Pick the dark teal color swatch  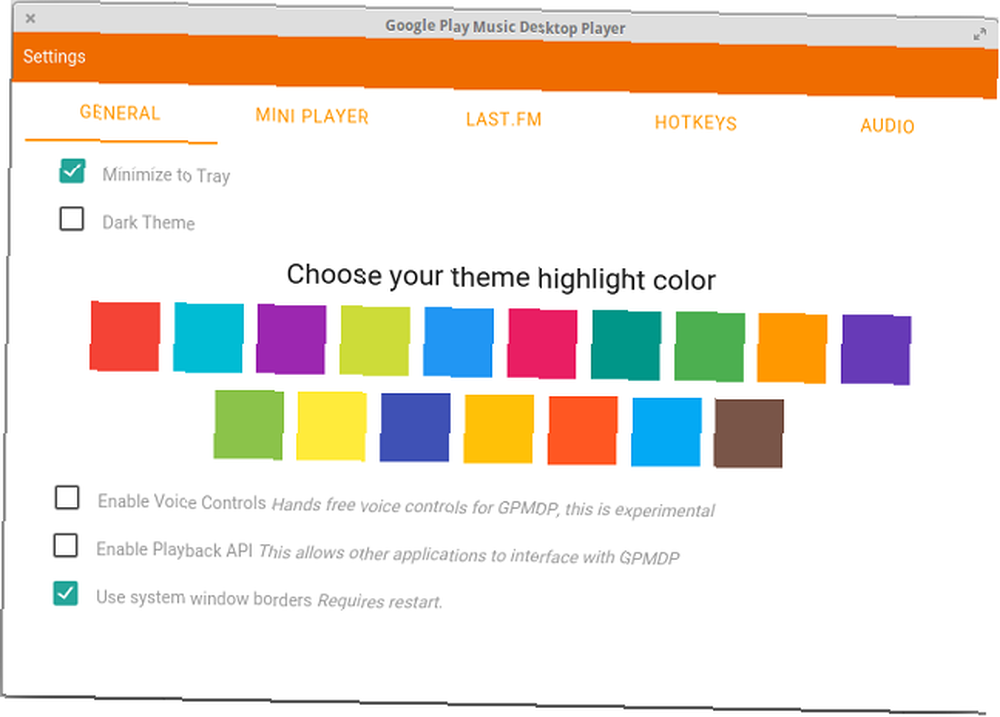(626, 345)
